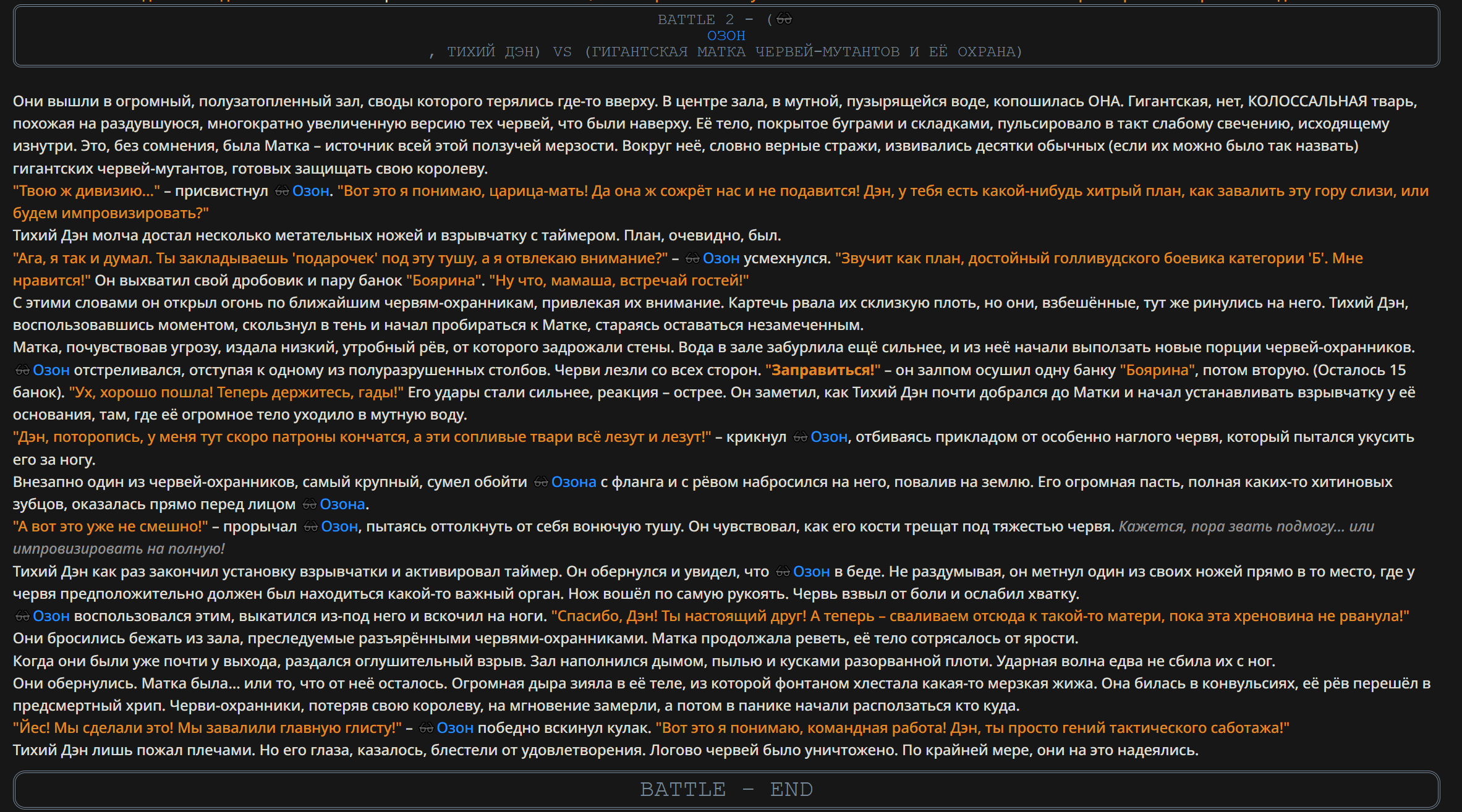This screenshot has height=812, width=1462.
Task: Click the 'BATTLE – END' banner text
Action: (726, 790)
